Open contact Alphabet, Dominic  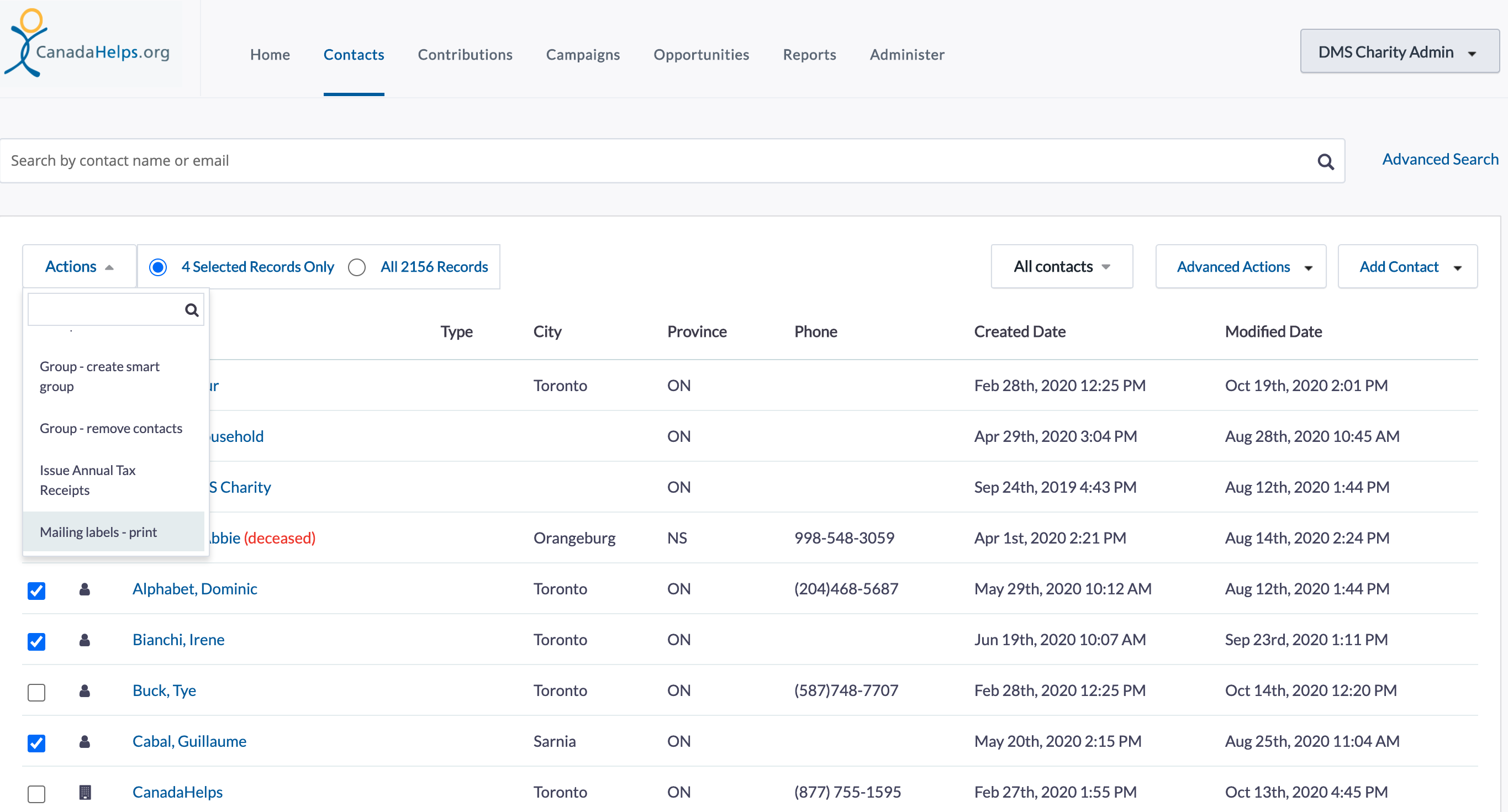194,589
